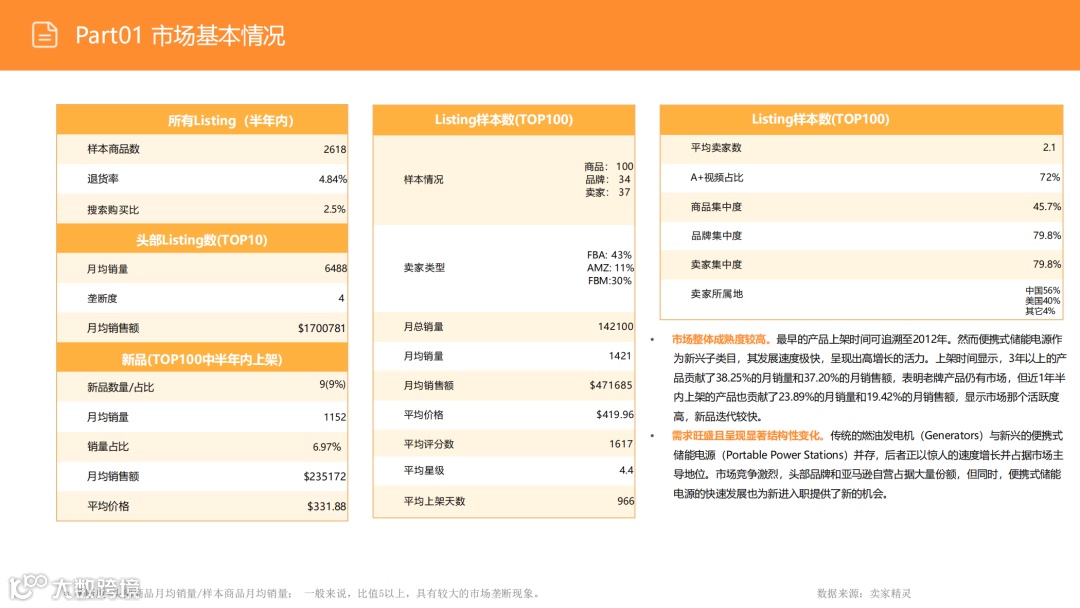Click the 垄断度 row label
This screenshot has height=608, width=1080.
pos(102,298)
